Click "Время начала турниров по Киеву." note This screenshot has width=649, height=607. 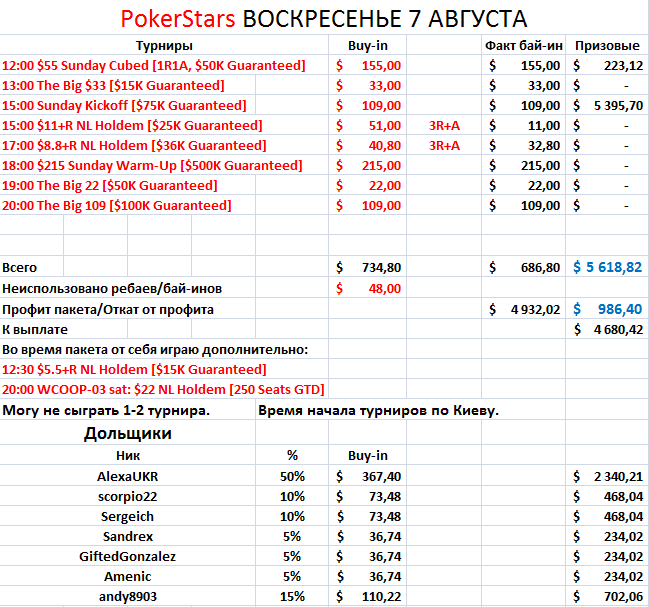coord(378,410)
